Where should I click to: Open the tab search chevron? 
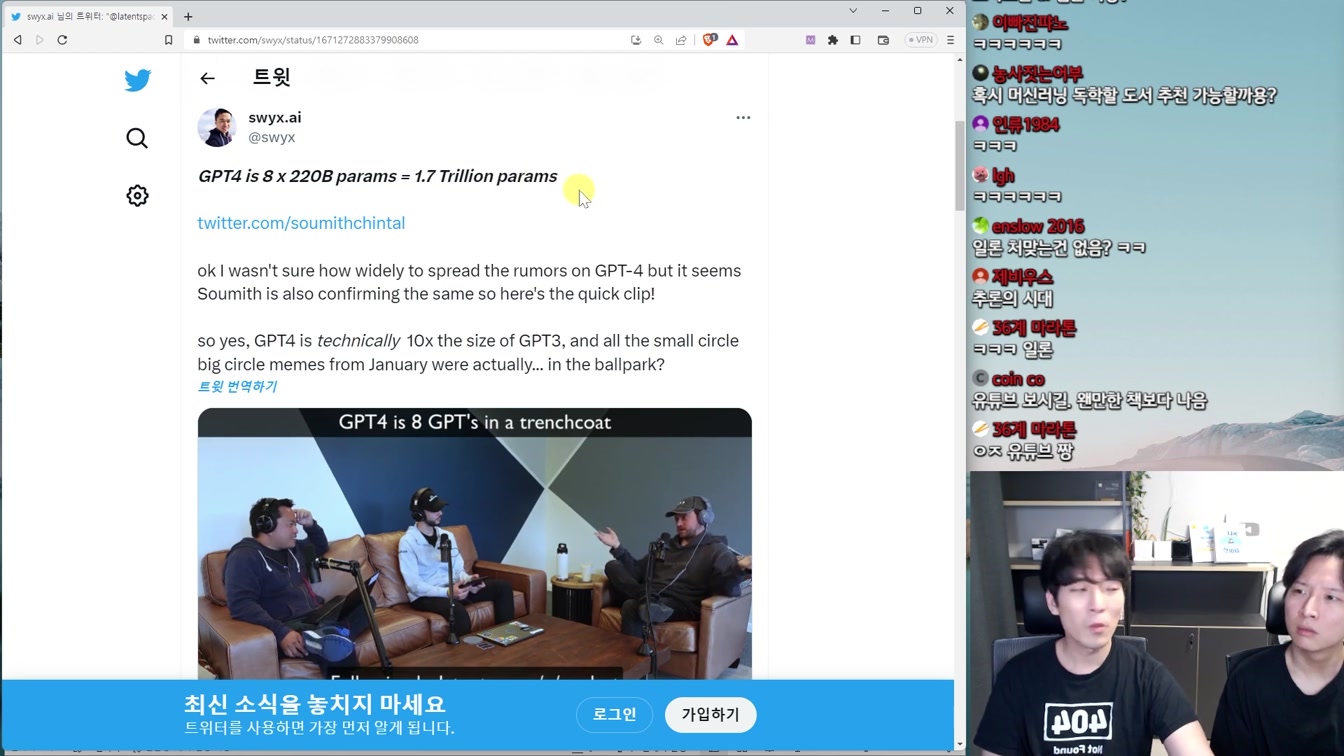click(x=853, y=11)
